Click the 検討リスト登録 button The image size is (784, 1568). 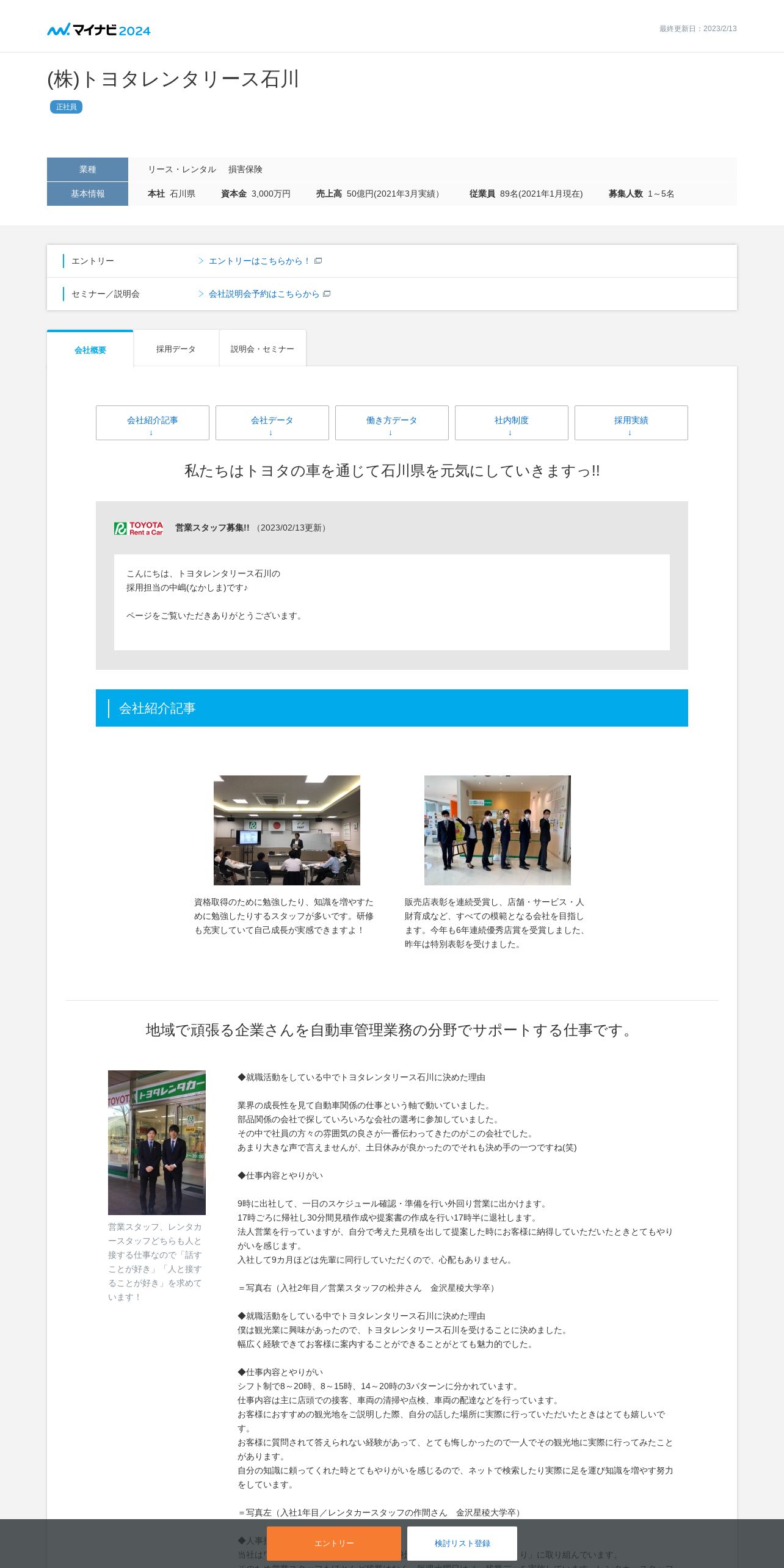tap(462, 1543)
